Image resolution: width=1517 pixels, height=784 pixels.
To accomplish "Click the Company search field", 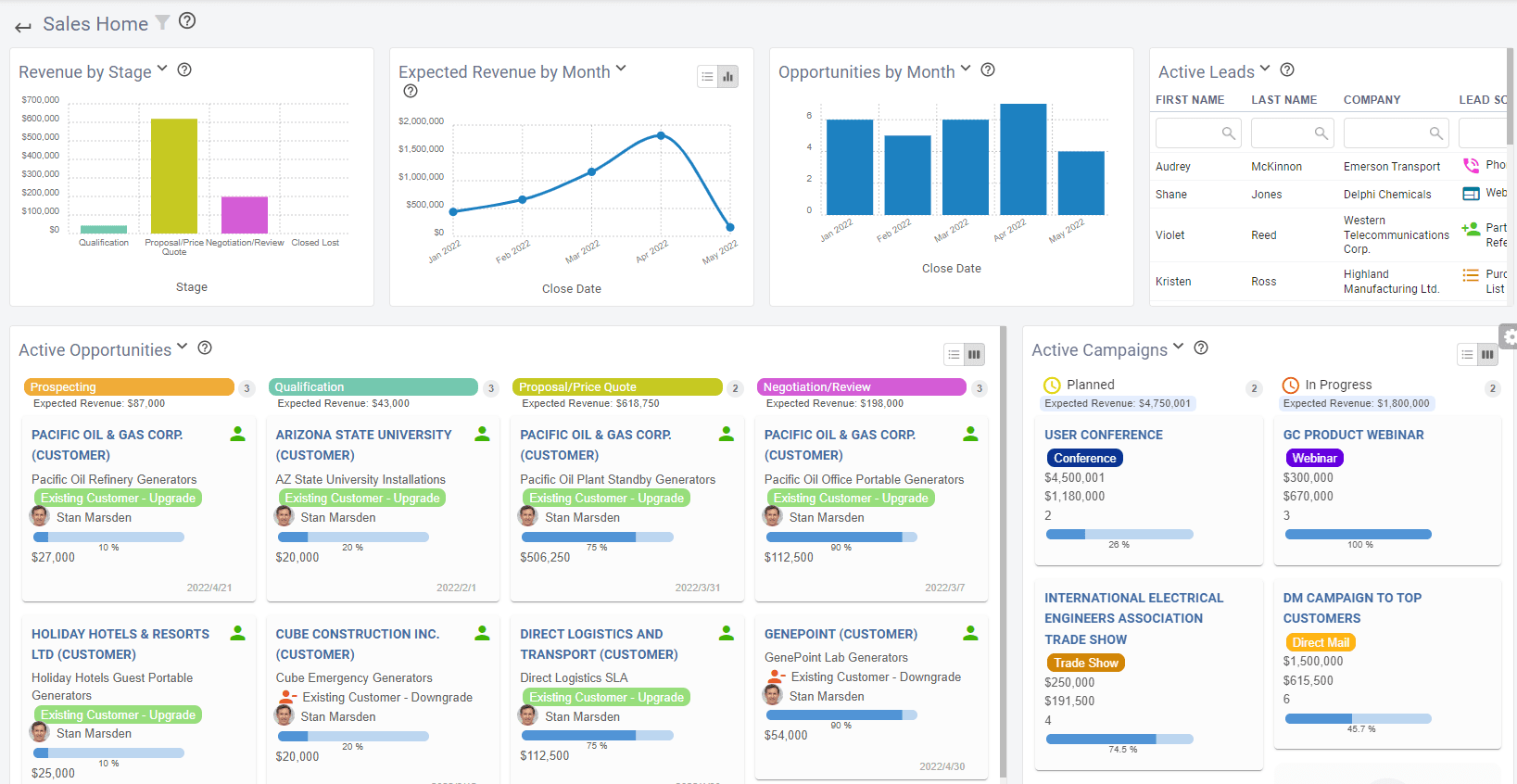I will [1397, 133].
